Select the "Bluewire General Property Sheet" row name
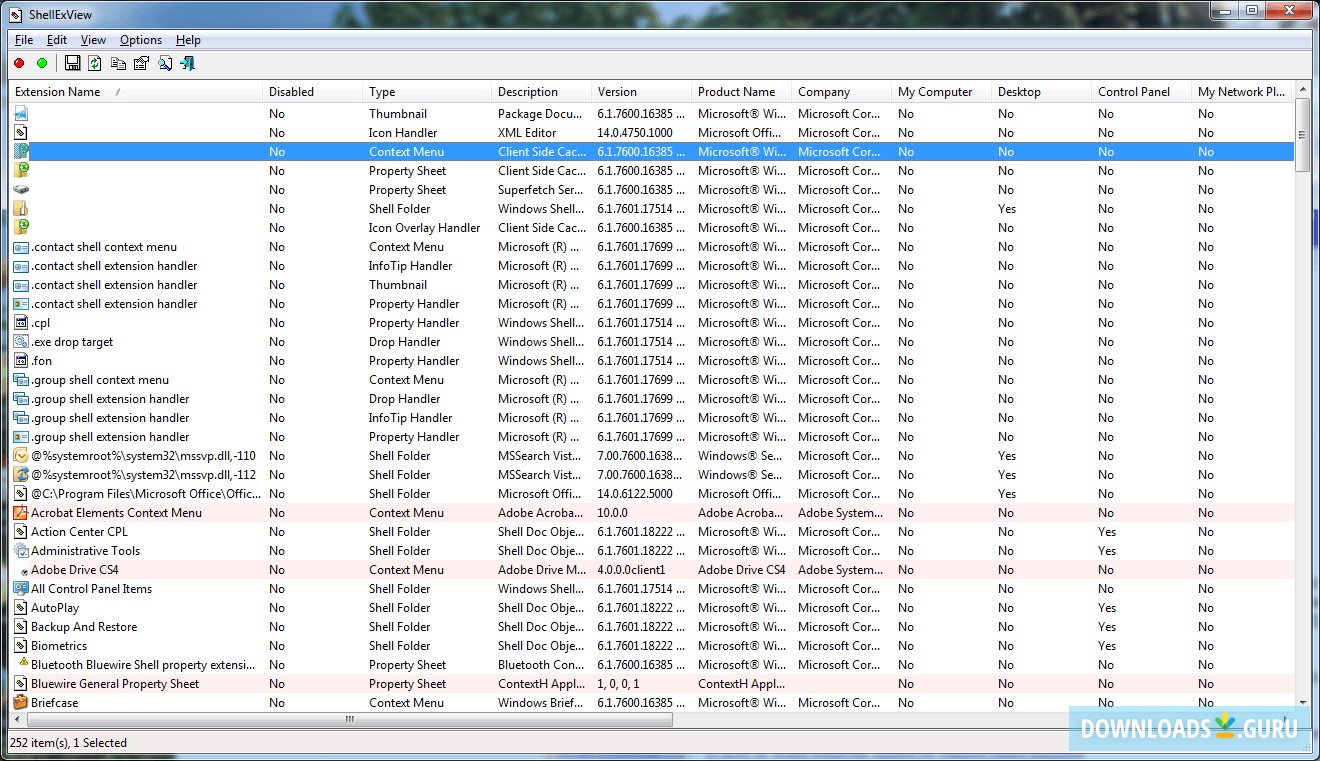The width and height of the screenshot is (1320, 761). click(x=115, y=684)
